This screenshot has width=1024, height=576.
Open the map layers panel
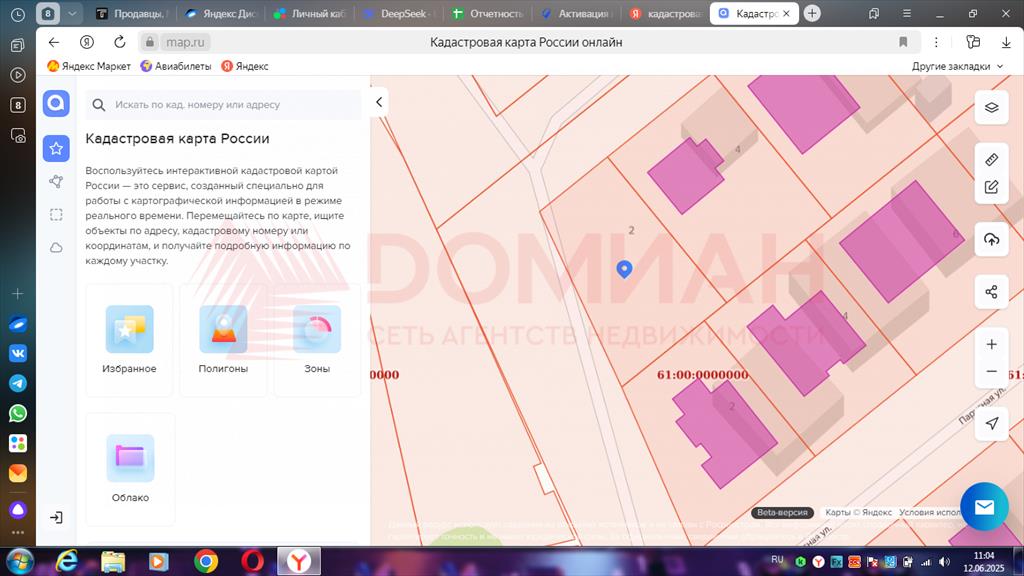pos(991,107)
